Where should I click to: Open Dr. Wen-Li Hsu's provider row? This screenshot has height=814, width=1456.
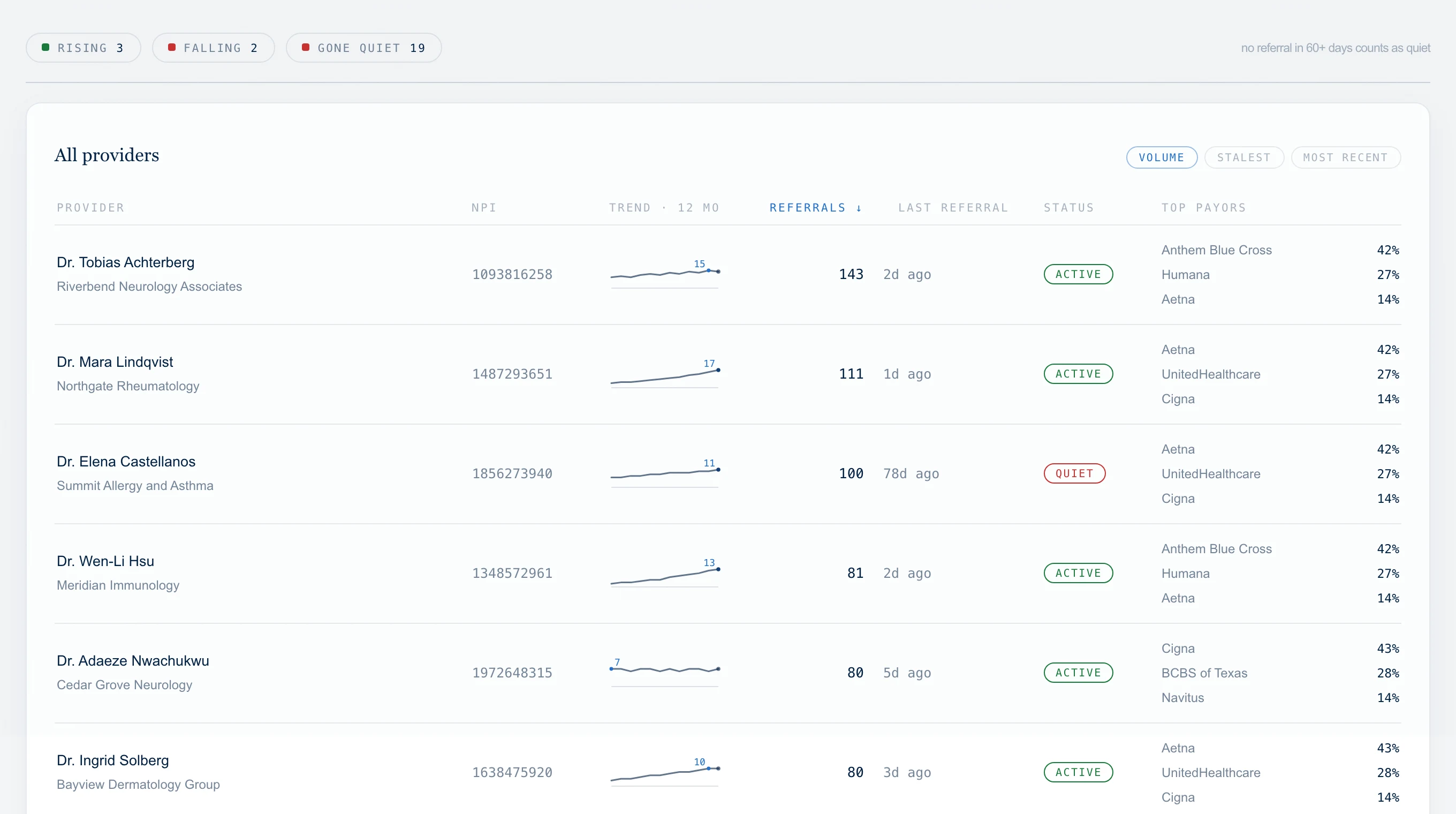tap(727, 574)
